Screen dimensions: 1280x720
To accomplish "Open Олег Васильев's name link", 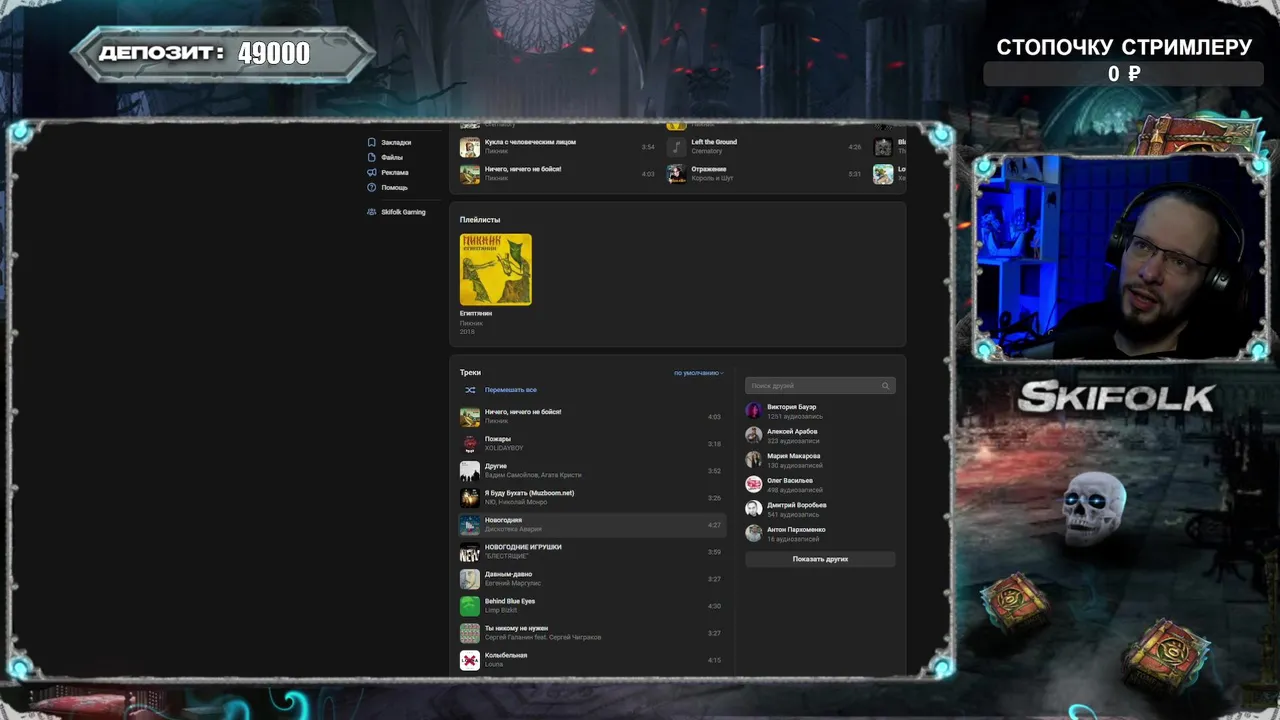I will (792, 480).
